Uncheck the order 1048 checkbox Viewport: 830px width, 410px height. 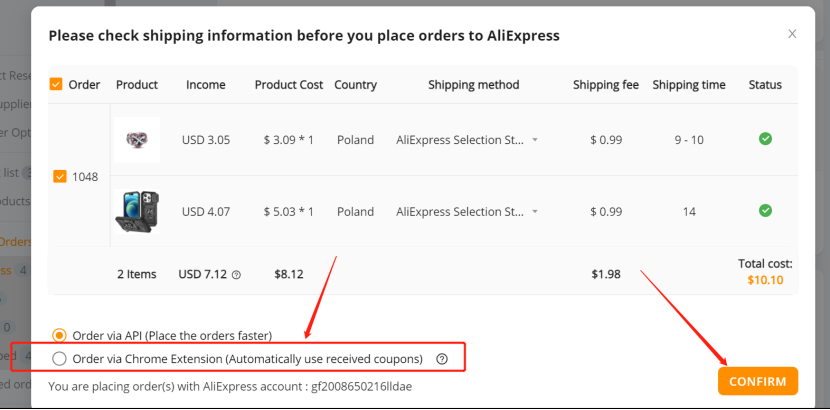[60, 177]
